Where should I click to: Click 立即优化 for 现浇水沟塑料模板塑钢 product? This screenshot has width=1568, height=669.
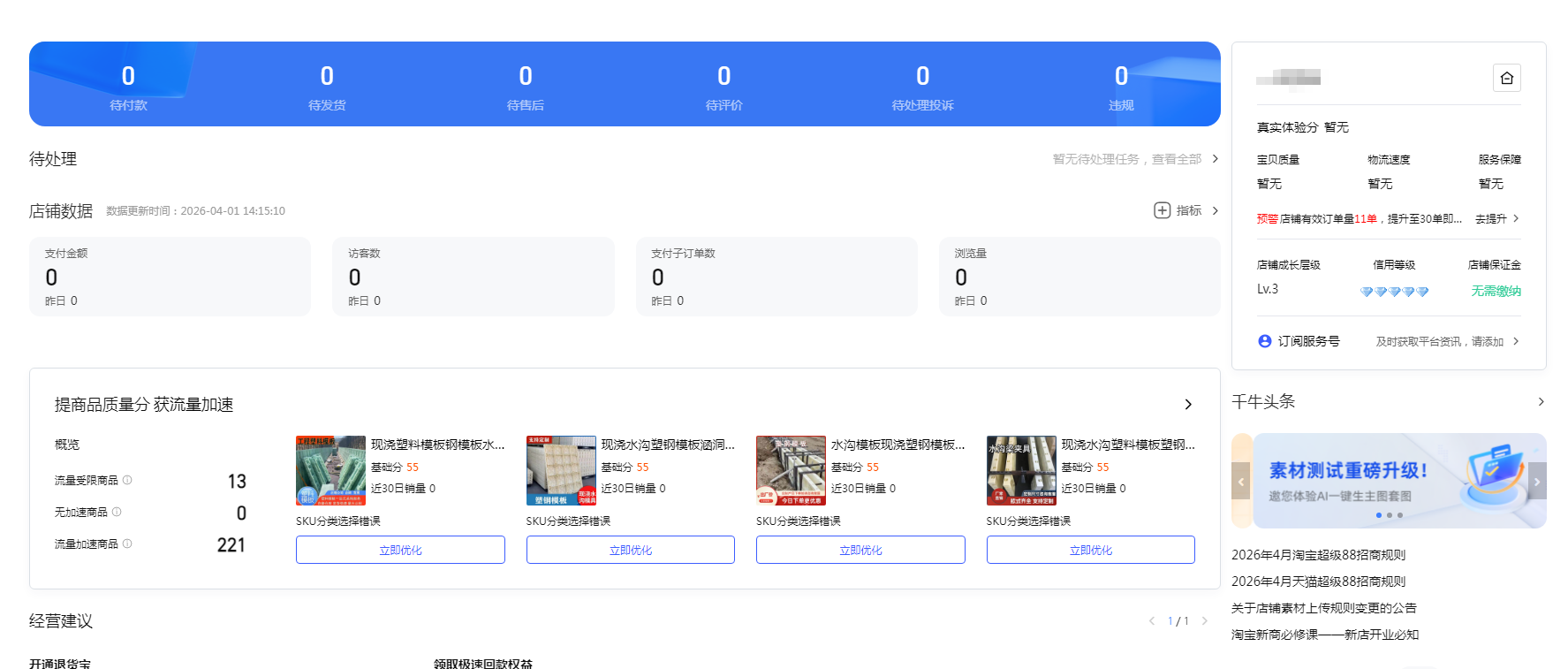pyautogui.click(x=1091, y=550)
